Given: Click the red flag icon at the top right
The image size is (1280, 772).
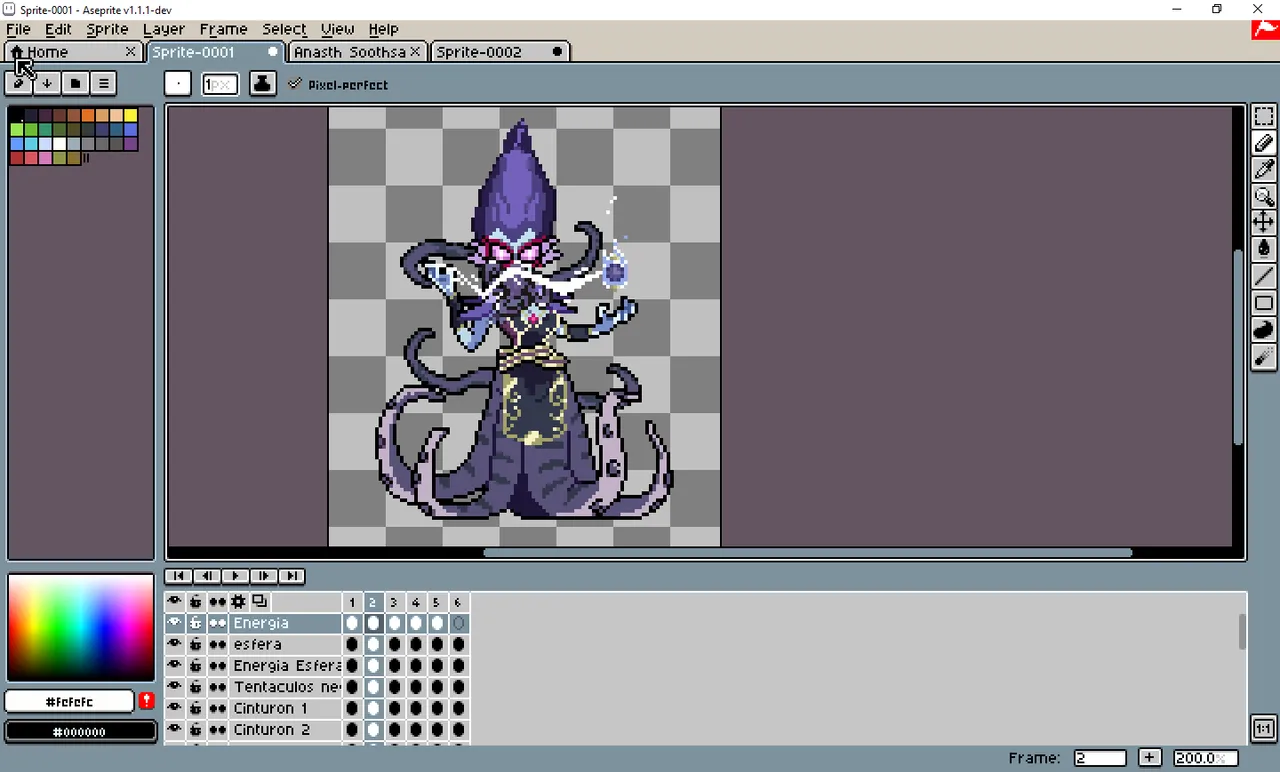Looking at the screenshot, I should (1265, 29).
